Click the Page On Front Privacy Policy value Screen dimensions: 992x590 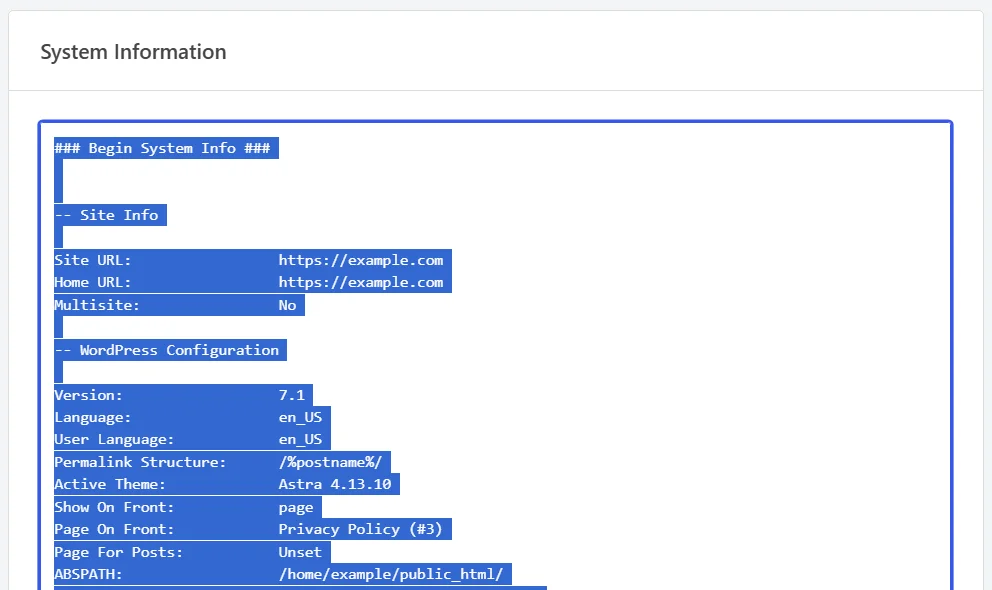[361, 529]
